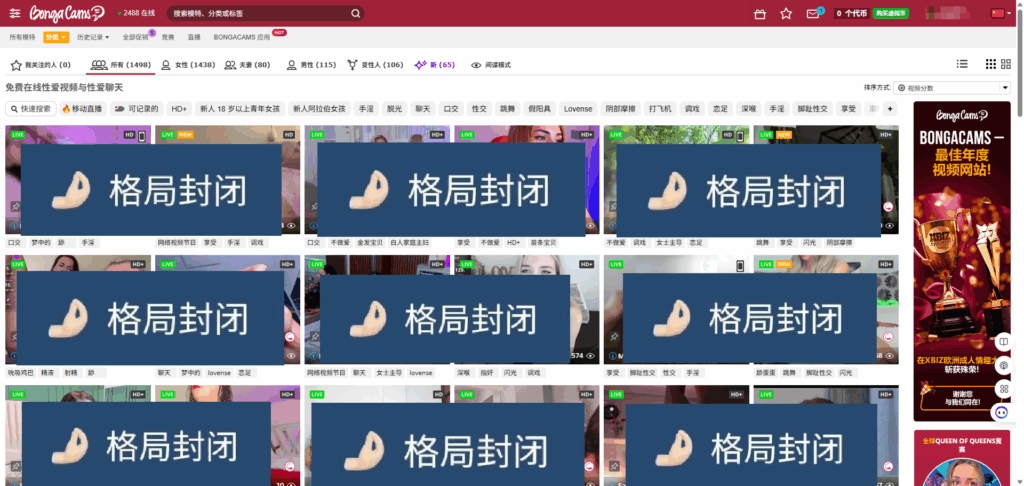The height and width of the screenshot is (486, 1024).
Task: Toggle 阅读模式 reading mode with eye icon
Action: [491, 65]
